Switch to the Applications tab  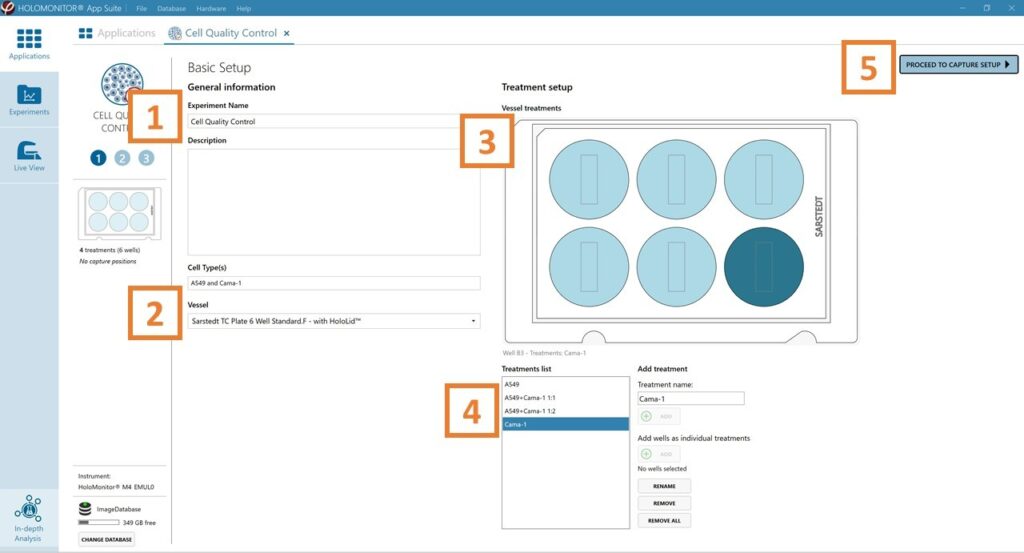[117, 33]
